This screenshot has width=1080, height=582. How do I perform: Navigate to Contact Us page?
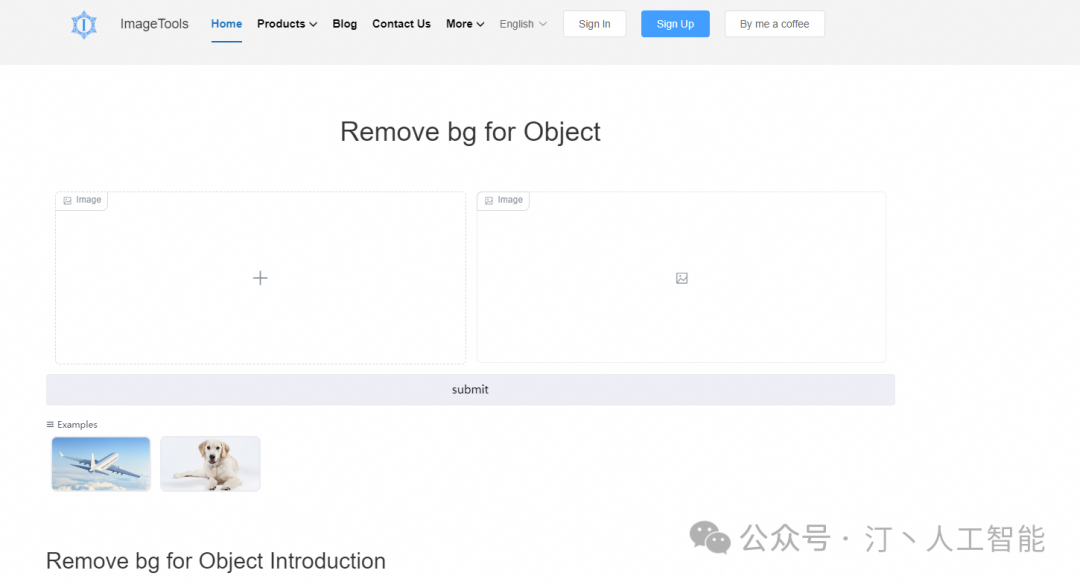(401, 24)
